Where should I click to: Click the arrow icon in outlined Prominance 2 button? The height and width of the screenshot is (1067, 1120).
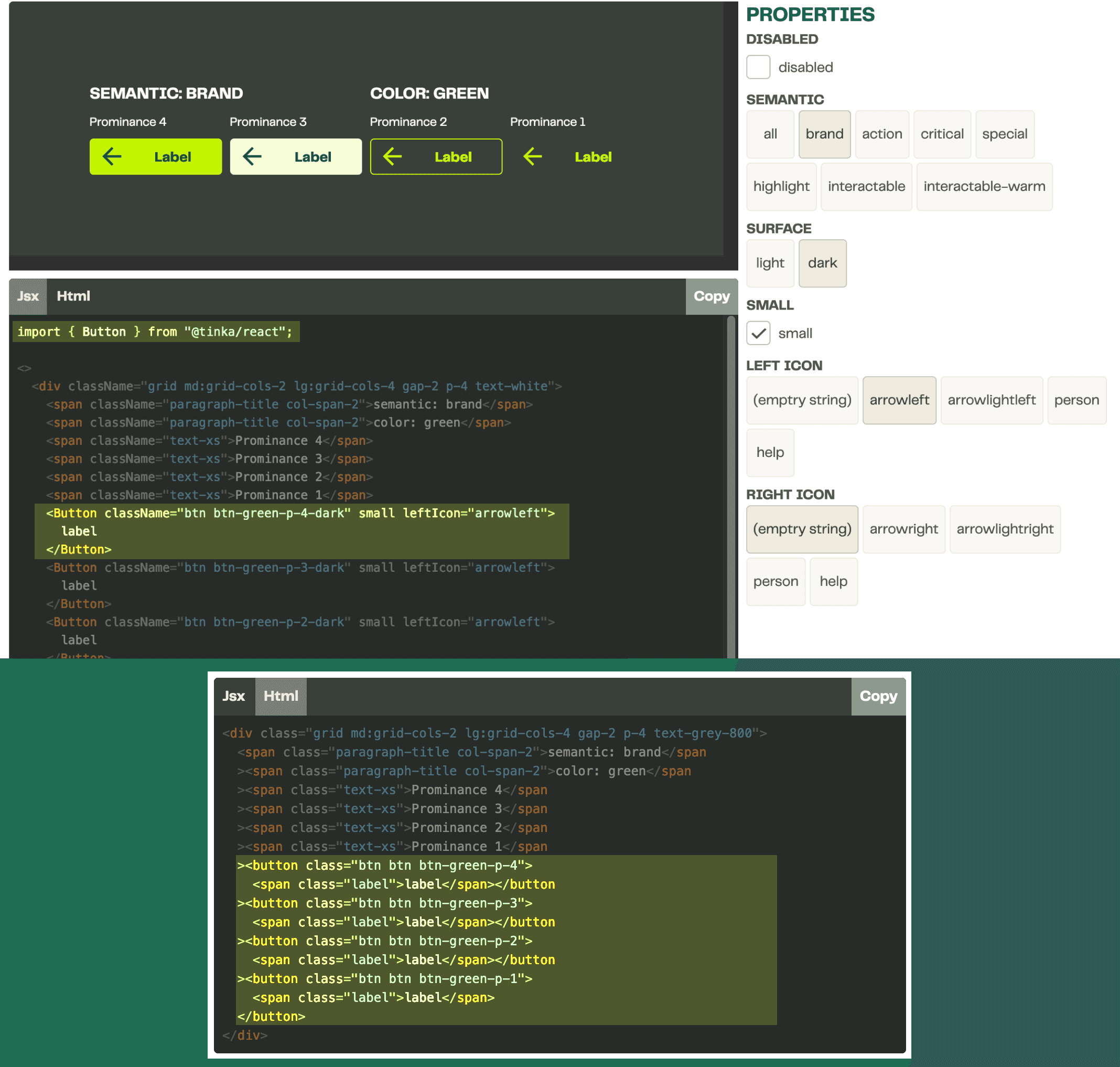392,156
